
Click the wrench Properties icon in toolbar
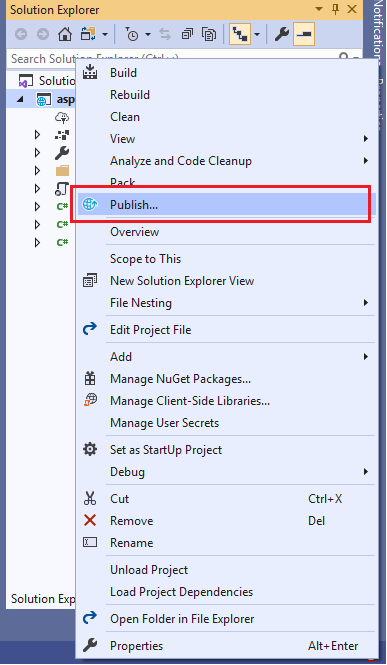pos(282,34)
